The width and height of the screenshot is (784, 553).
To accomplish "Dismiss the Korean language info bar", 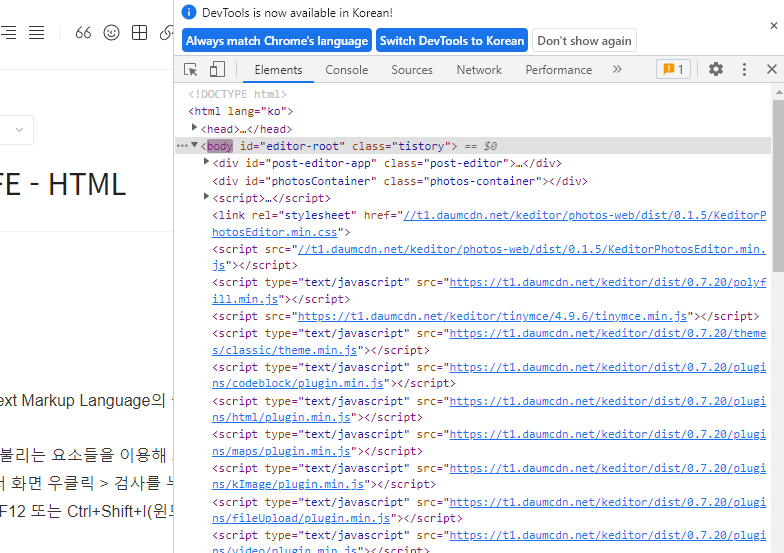I will coord(774,26).
